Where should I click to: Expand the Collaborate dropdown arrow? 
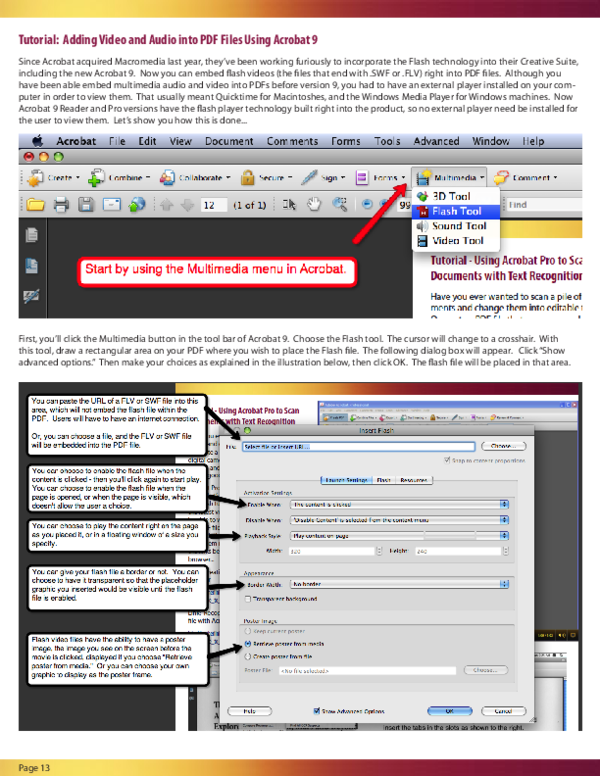point(228,178)
